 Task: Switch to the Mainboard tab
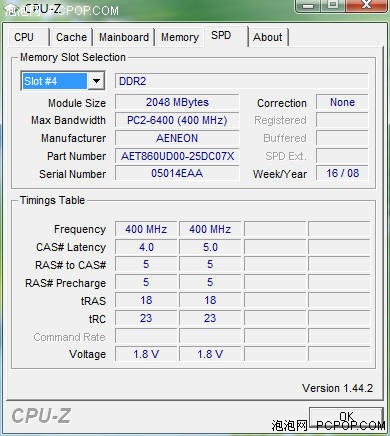[x=124, y=37]
